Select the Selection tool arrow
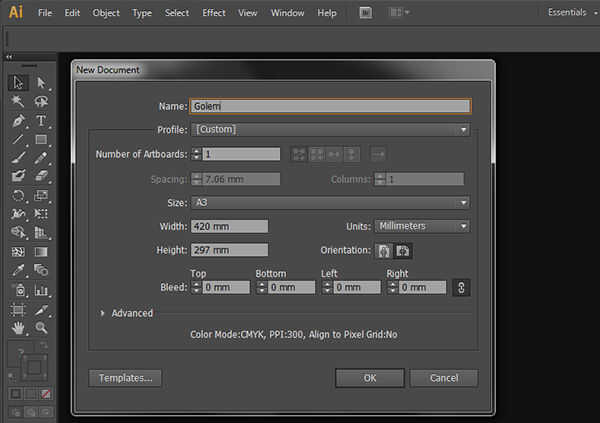Image resolution: width=600 pixels, height=423 pixels. click(18, 83)
